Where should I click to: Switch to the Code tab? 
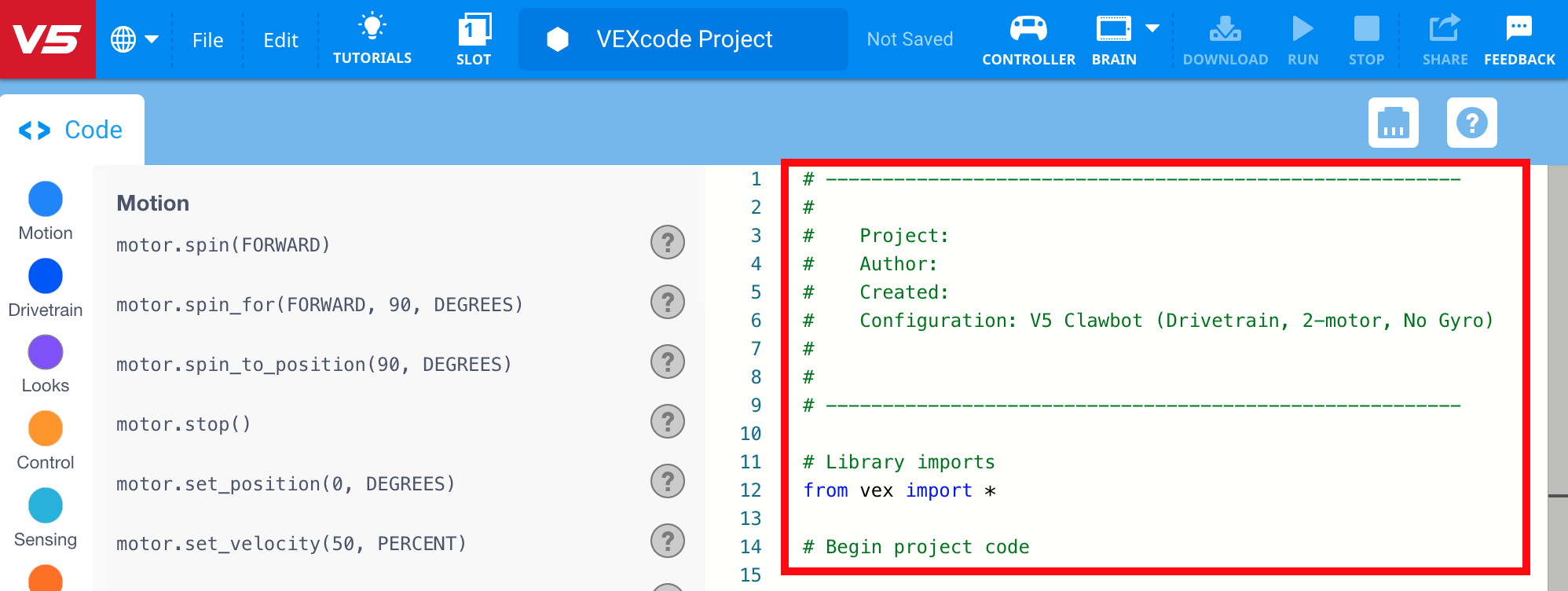71,130
